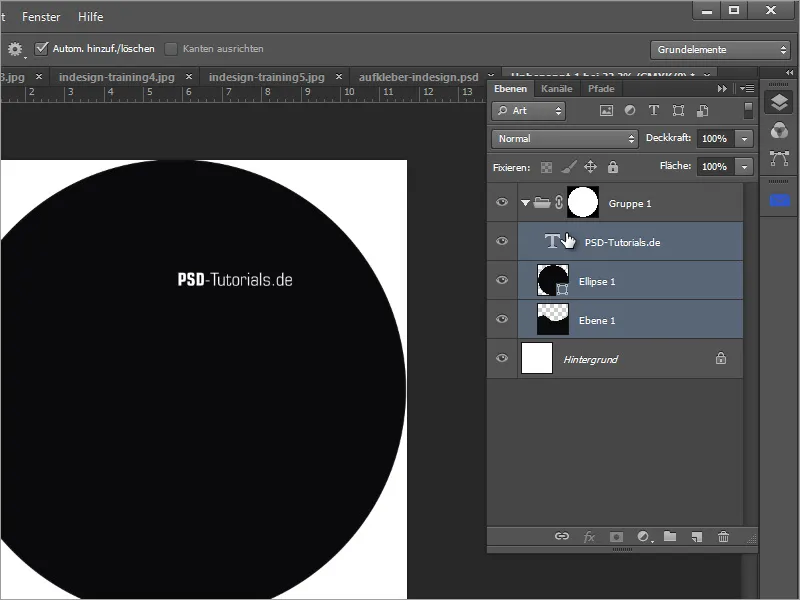Click the Deckkraft 100% value field
The height and width of the screenshot is (600, 800).
click(716, 139)
